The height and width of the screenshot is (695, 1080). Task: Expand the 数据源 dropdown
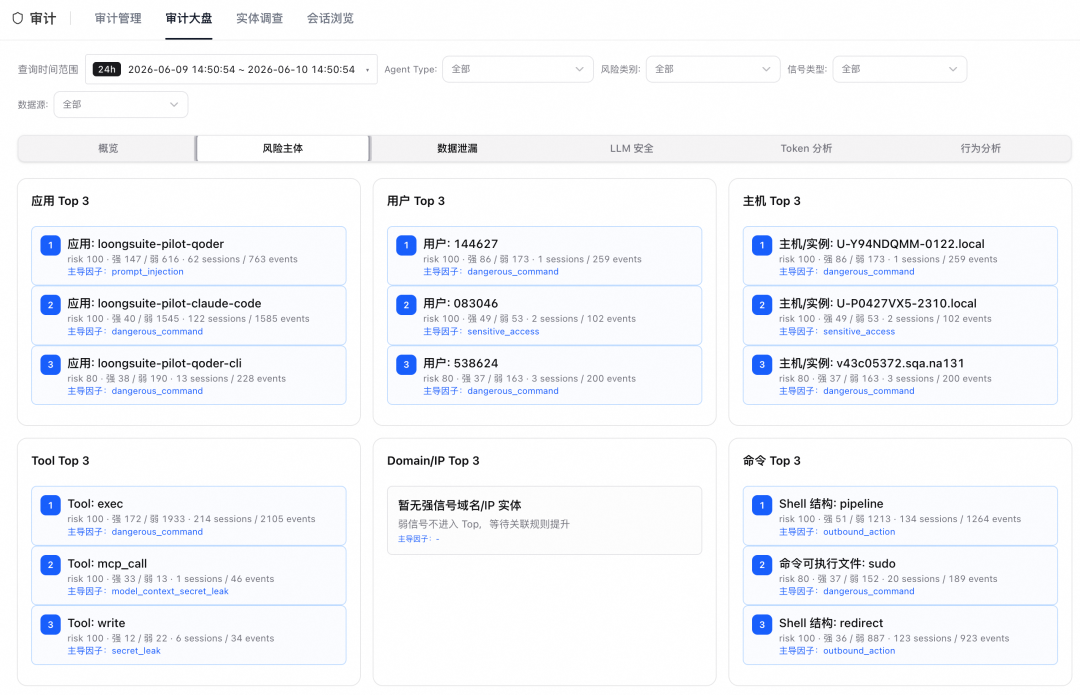121,105
